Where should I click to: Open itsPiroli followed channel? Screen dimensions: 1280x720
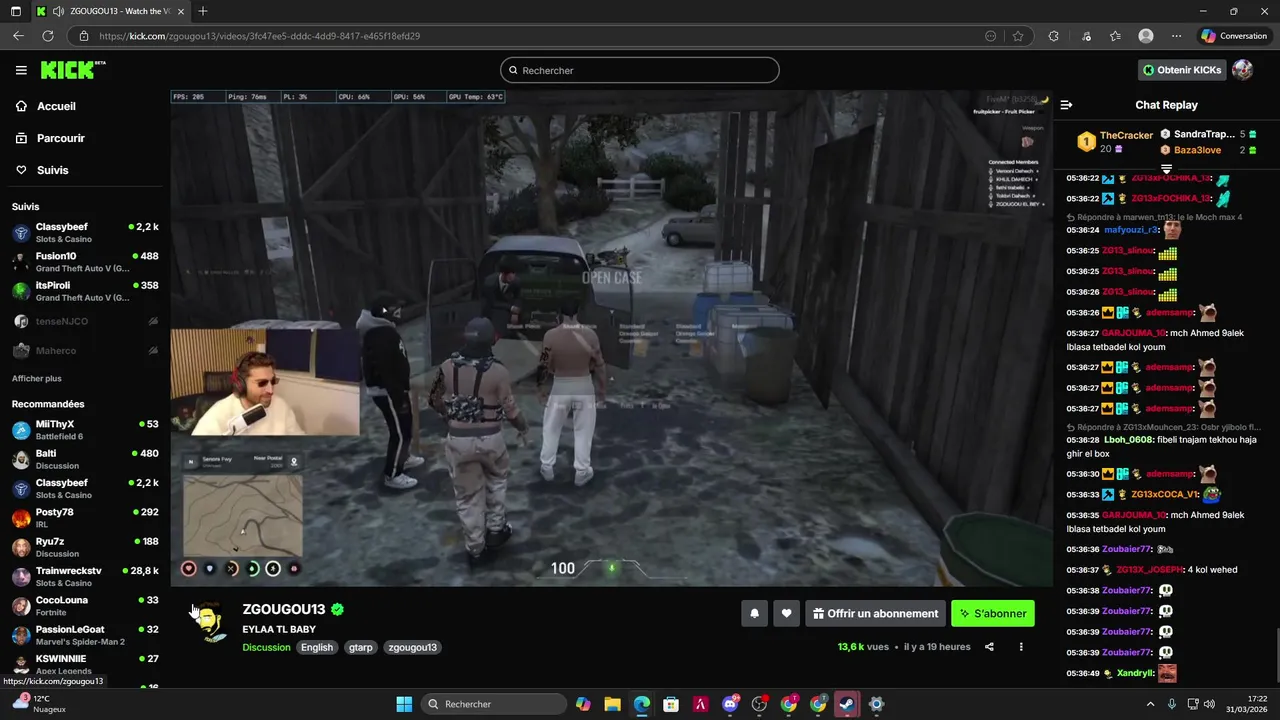coord(85,291)
